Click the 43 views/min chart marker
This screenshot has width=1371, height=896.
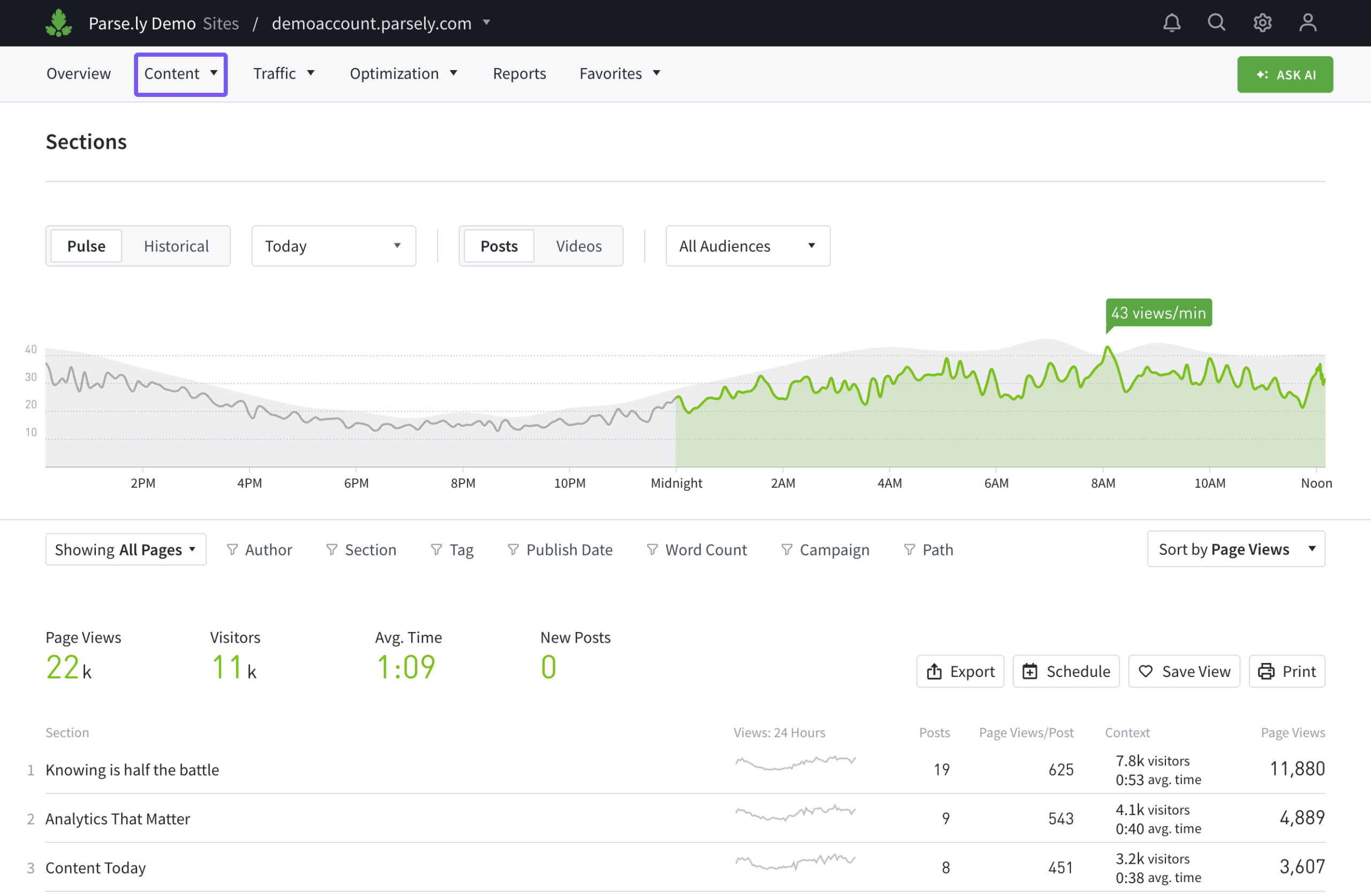(1158, 313)
